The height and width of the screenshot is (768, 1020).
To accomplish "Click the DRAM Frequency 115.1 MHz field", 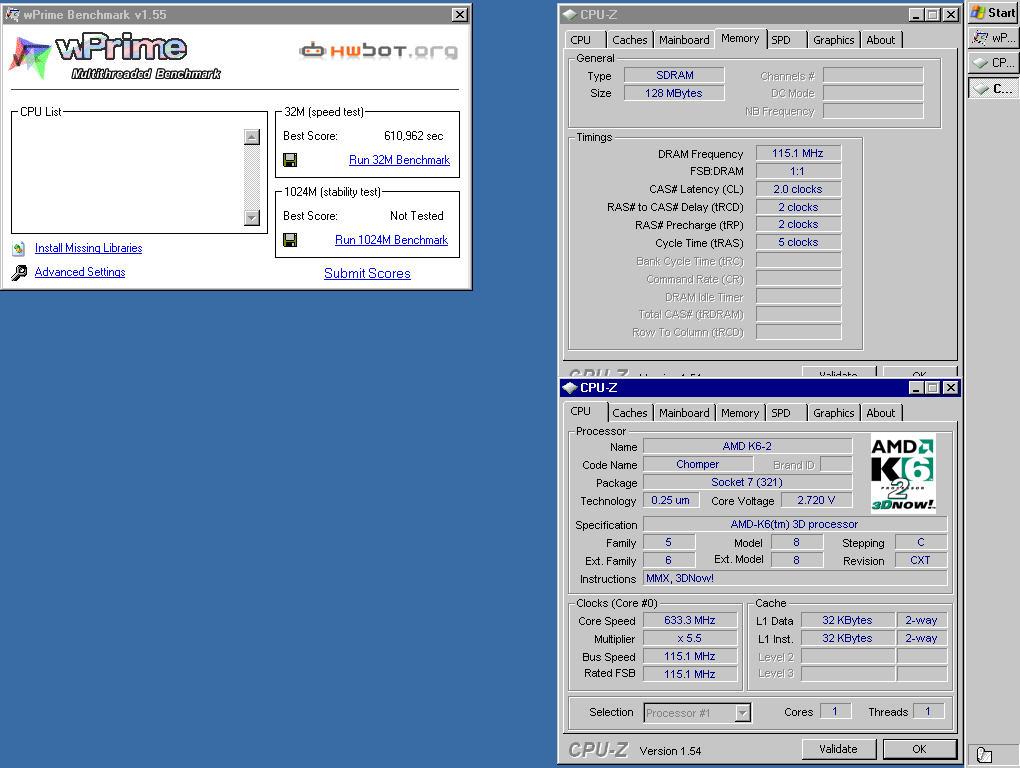I will 798,153.
